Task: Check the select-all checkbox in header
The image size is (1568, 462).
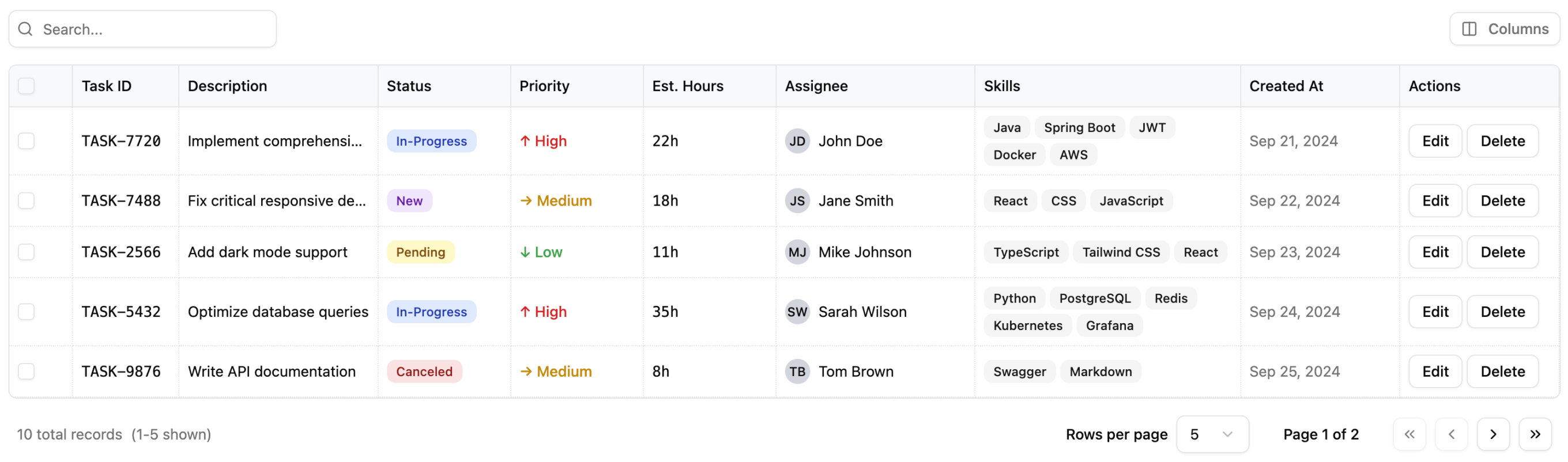Action: tap(26, 86)
